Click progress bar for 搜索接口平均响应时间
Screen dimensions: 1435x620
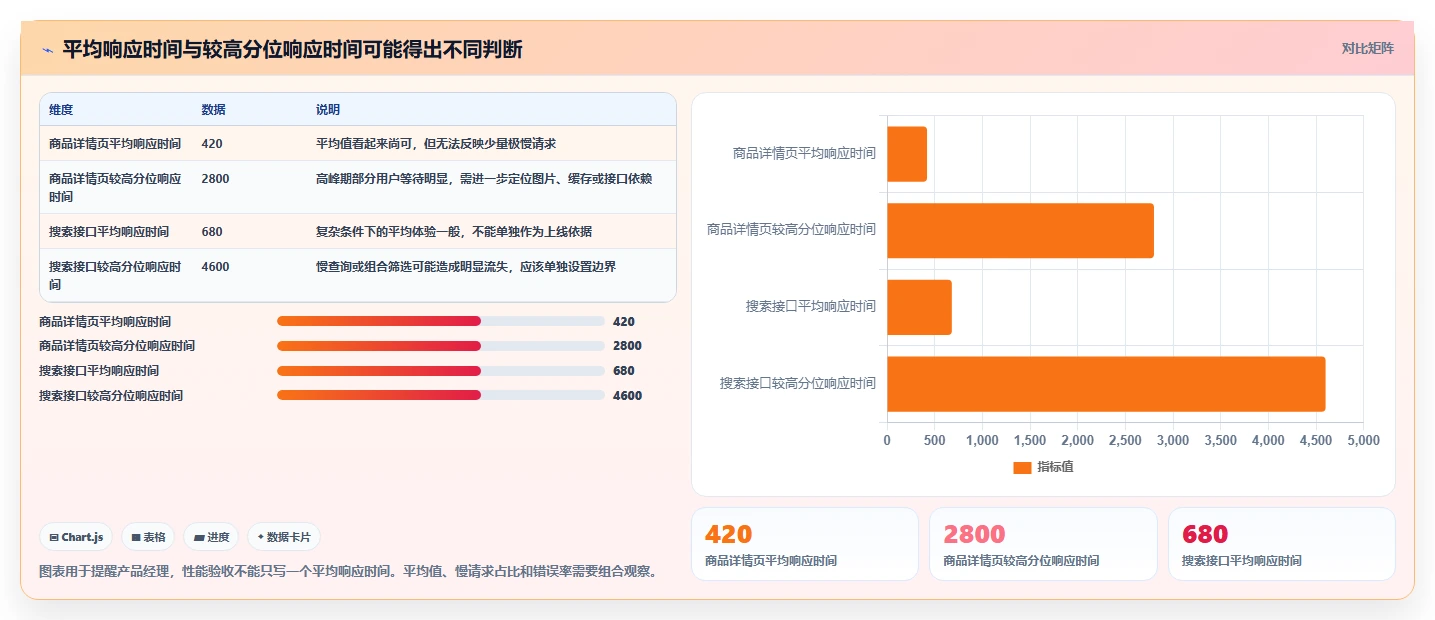[441, 371]
